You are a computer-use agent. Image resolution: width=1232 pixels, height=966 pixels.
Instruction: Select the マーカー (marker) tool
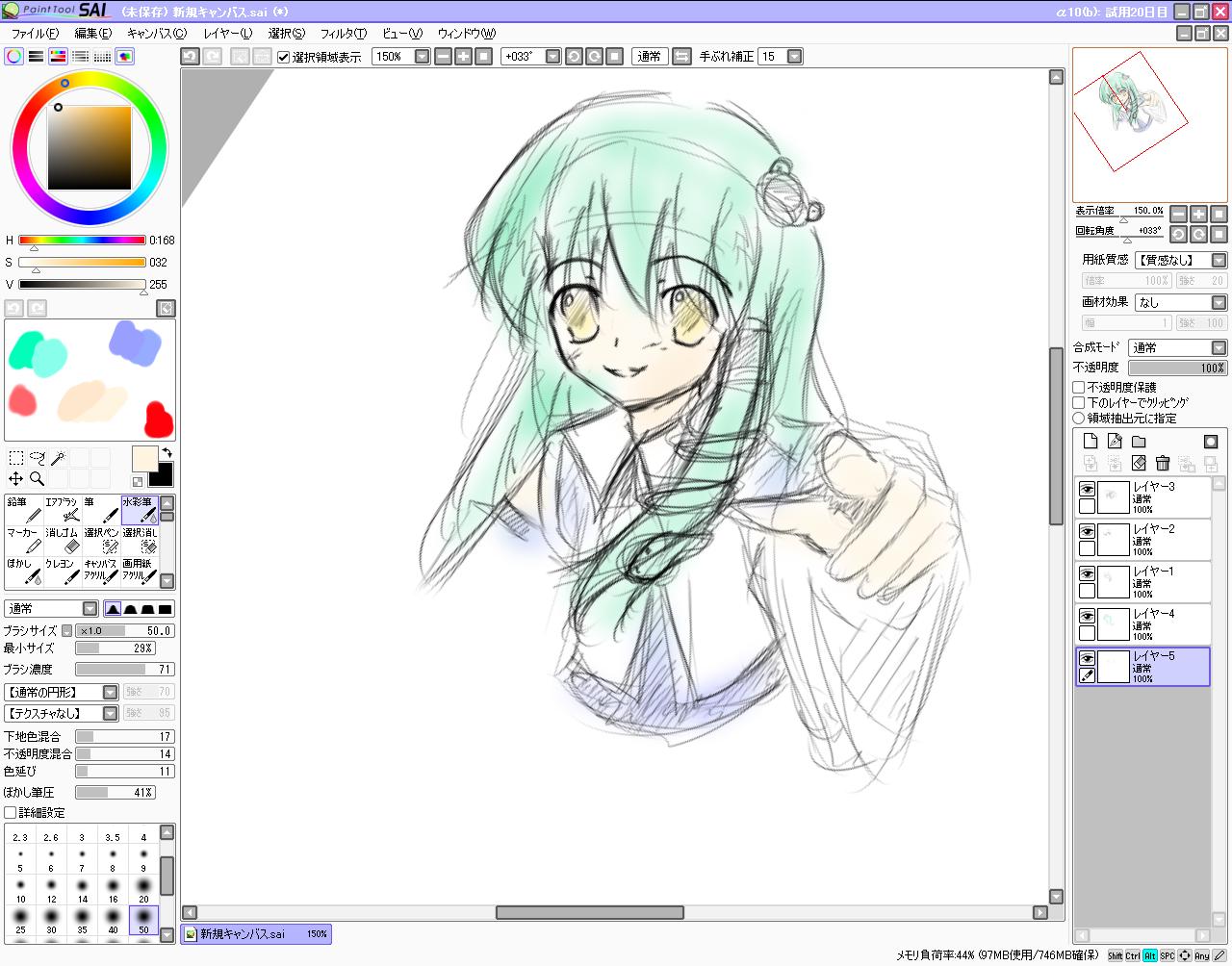click(x=24, y=541)
